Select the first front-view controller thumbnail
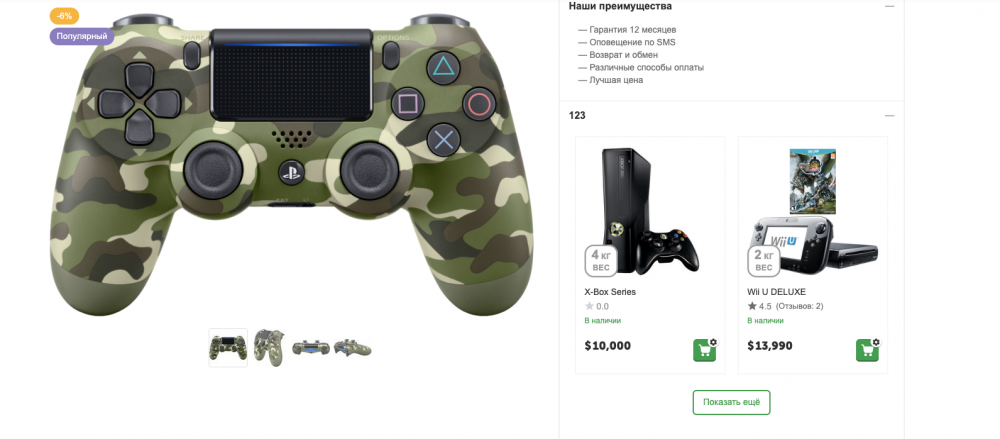Screen dimensions: 1000x439 click(x=228, y=348)
